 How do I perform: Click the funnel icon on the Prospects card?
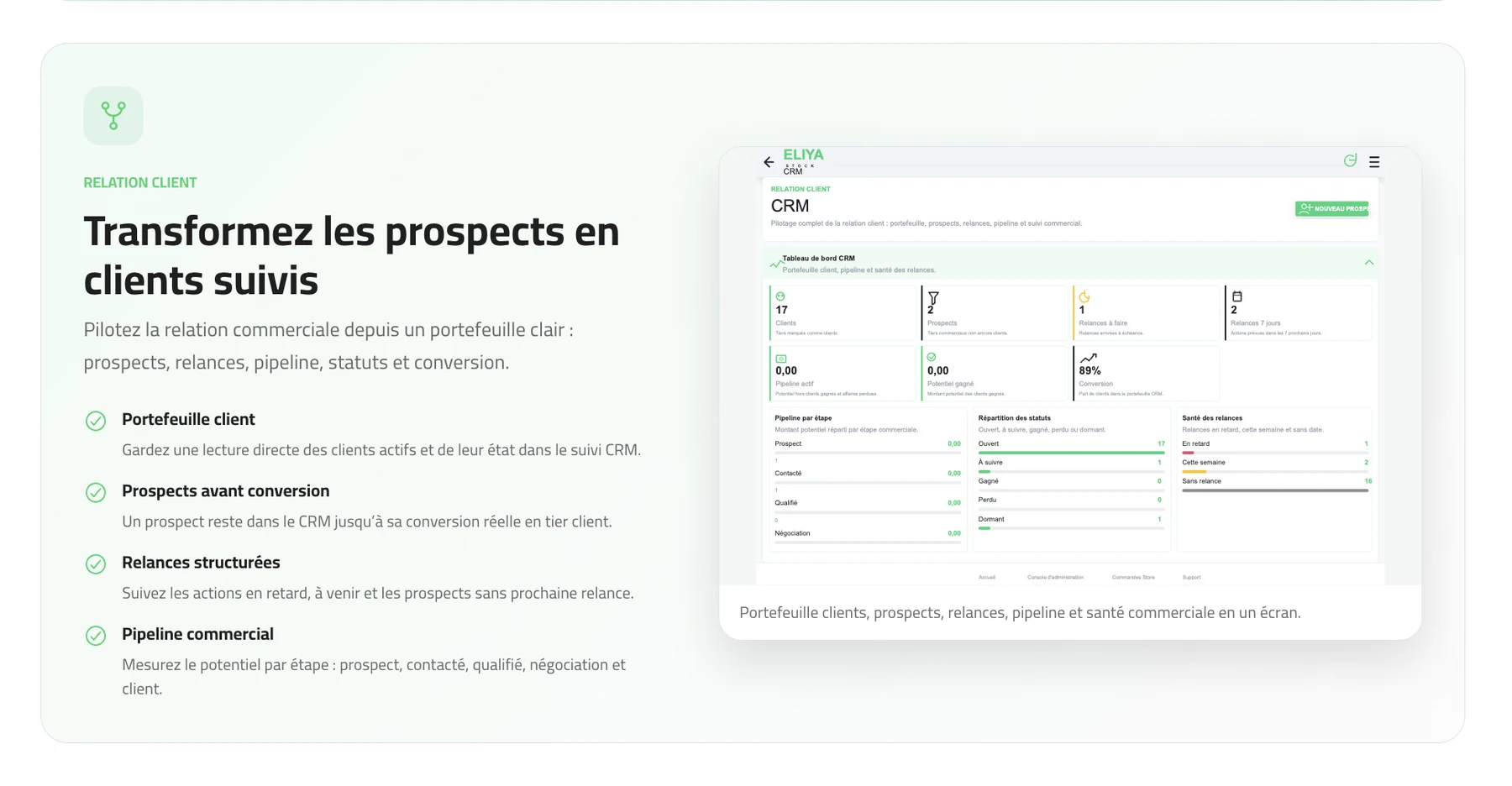pyautogui.click(x=933, y=298)
